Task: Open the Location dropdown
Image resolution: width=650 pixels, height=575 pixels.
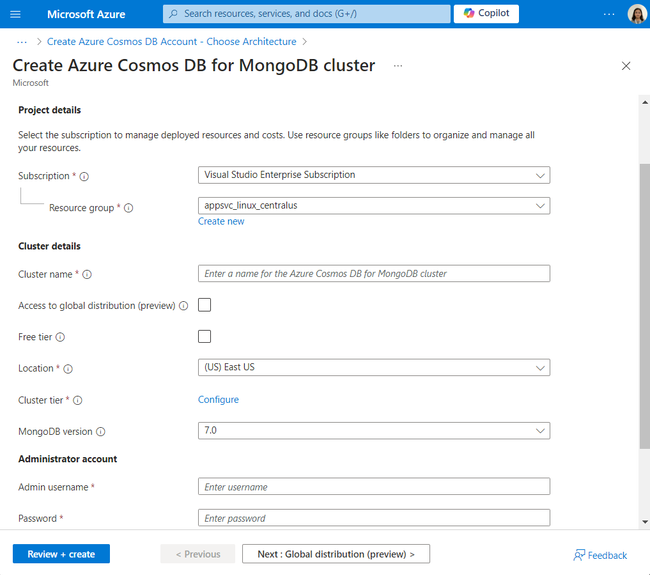Action: [x=374, y=368]
